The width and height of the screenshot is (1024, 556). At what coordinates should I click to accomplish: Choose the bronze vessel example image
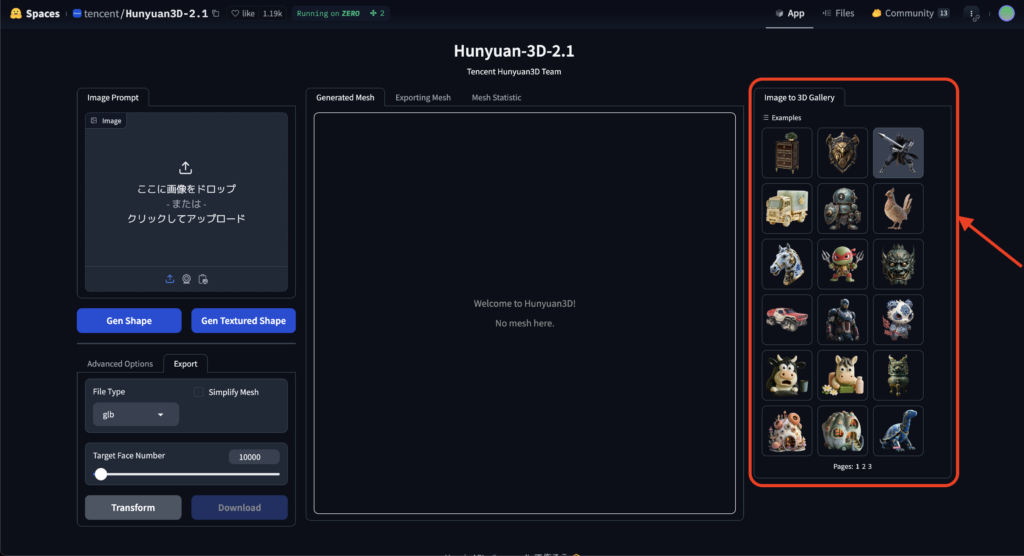tap(898, 375)
